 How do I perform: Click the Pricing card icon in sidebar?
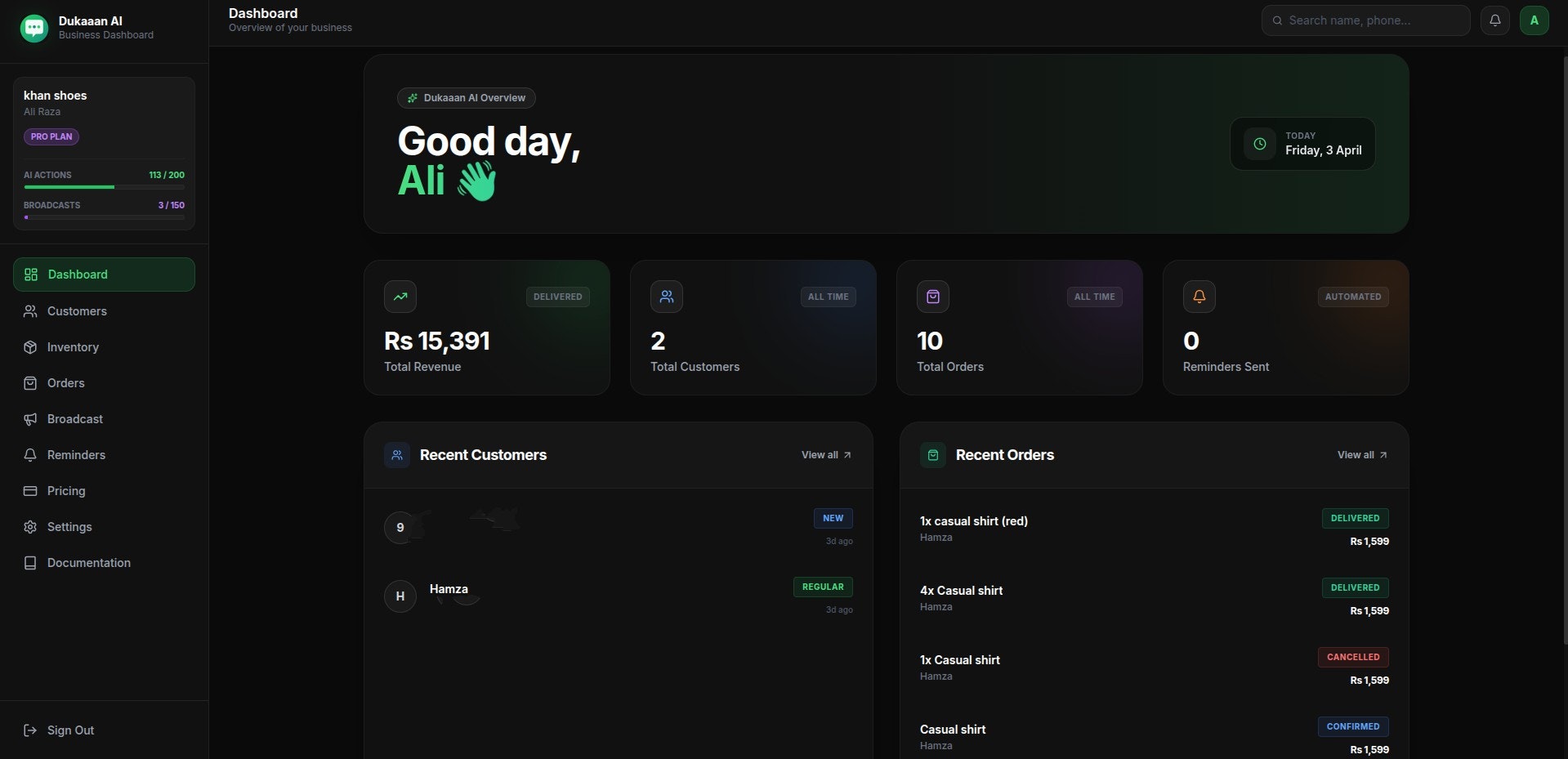point(30,491)
